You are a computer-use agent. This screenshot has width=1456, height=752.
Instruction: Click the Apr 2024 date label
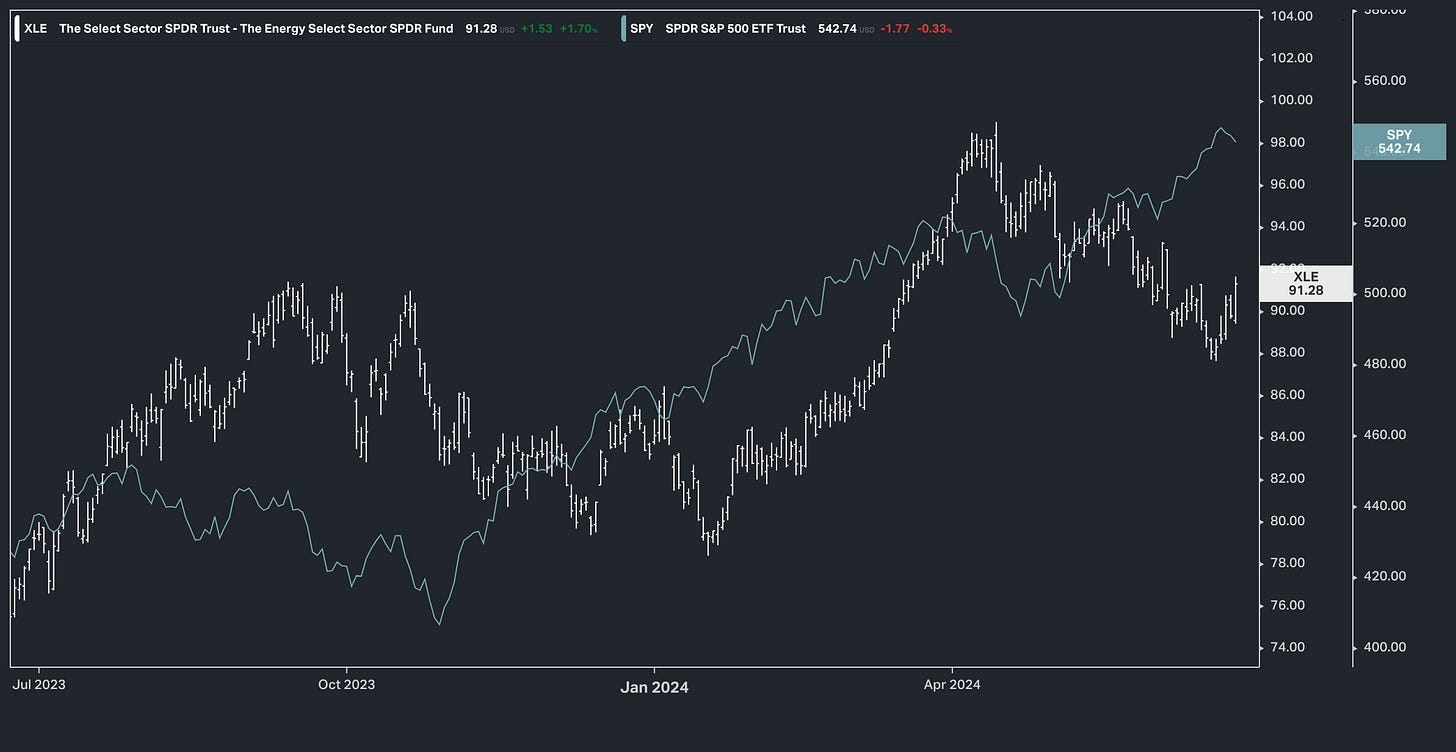coord(952,686)
